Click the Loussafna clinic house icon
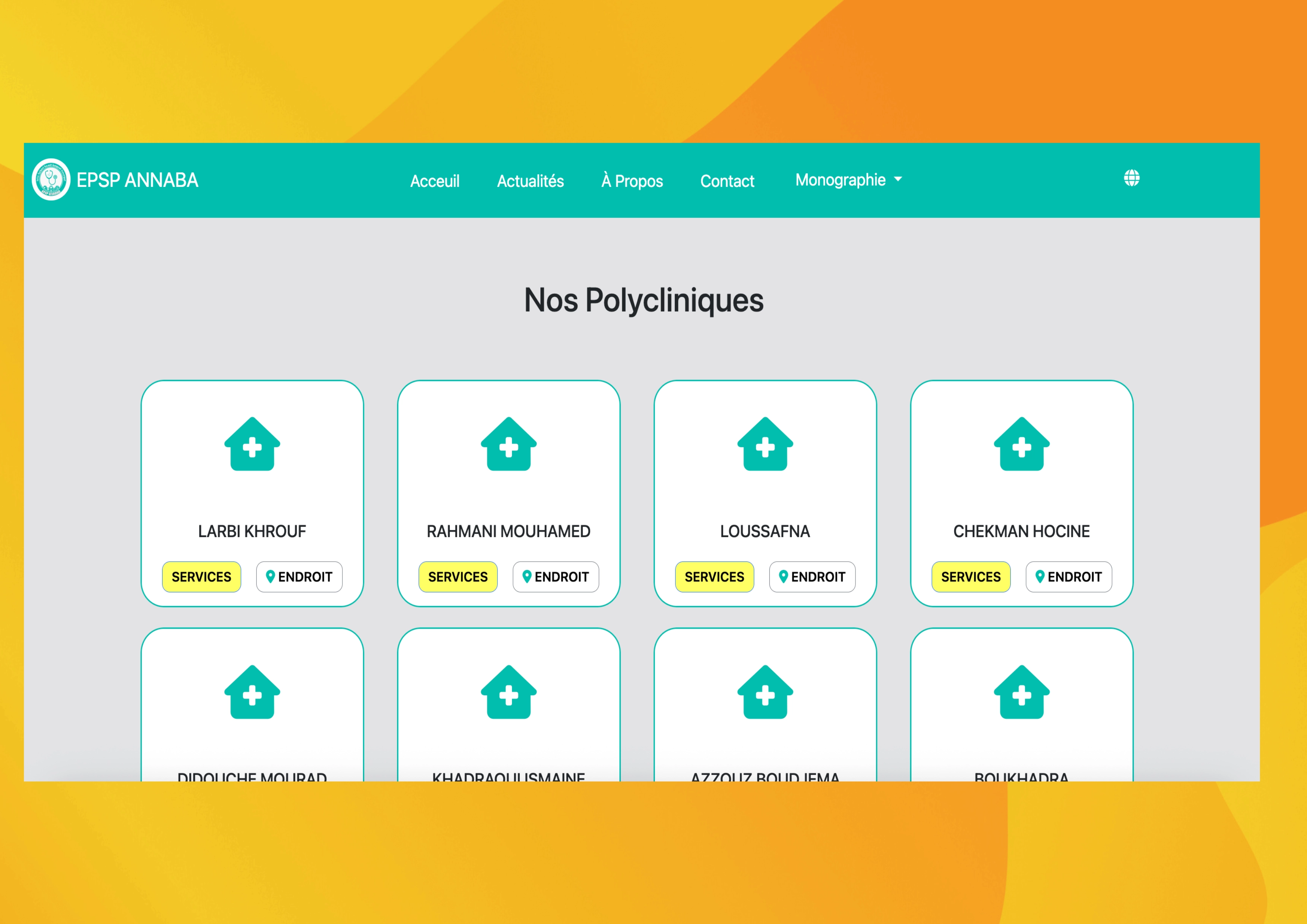Image resolution: width=1307 pixels, height=924 pixels. tap(765, 444)
